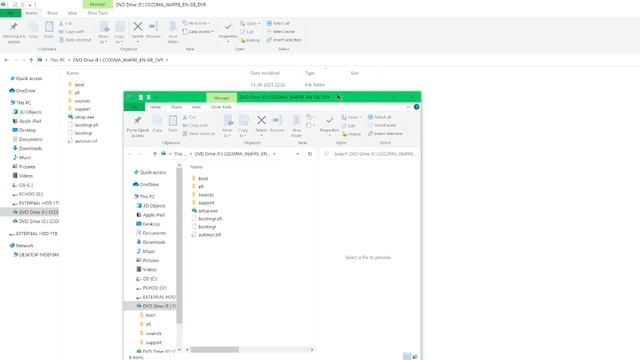
Task: Open Delete dropdown arrow in front window
Action: [x=261, y=136]
